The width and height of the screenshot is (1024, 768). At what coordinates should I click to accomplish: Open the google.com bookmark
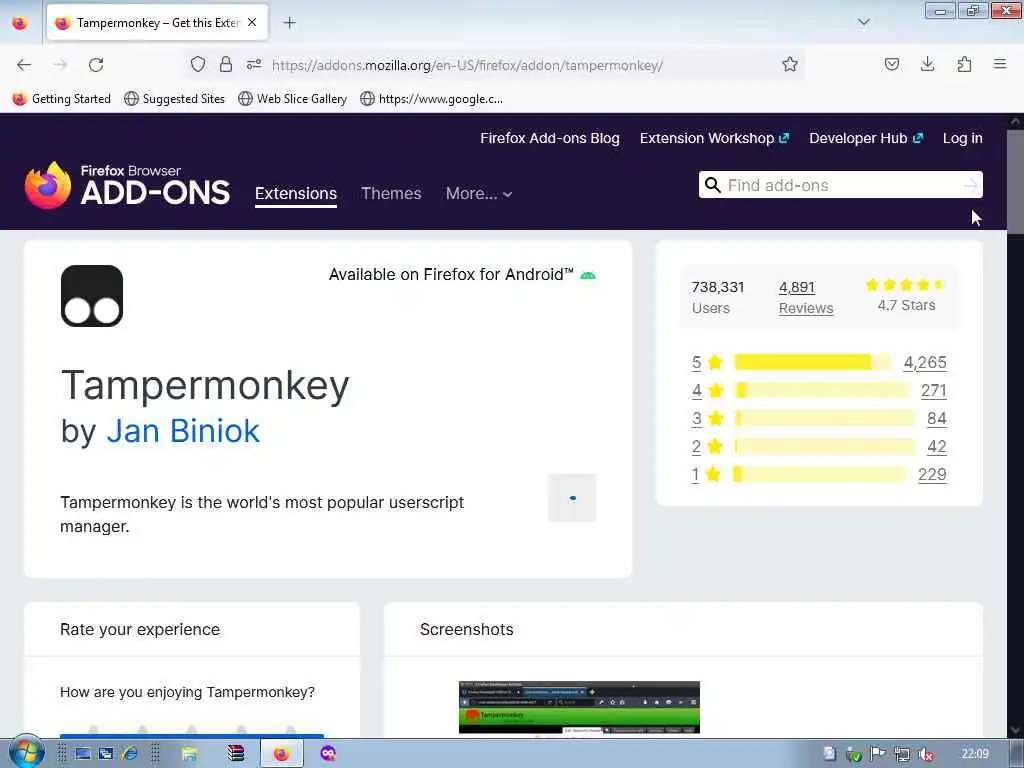click(x=432, y=99)
